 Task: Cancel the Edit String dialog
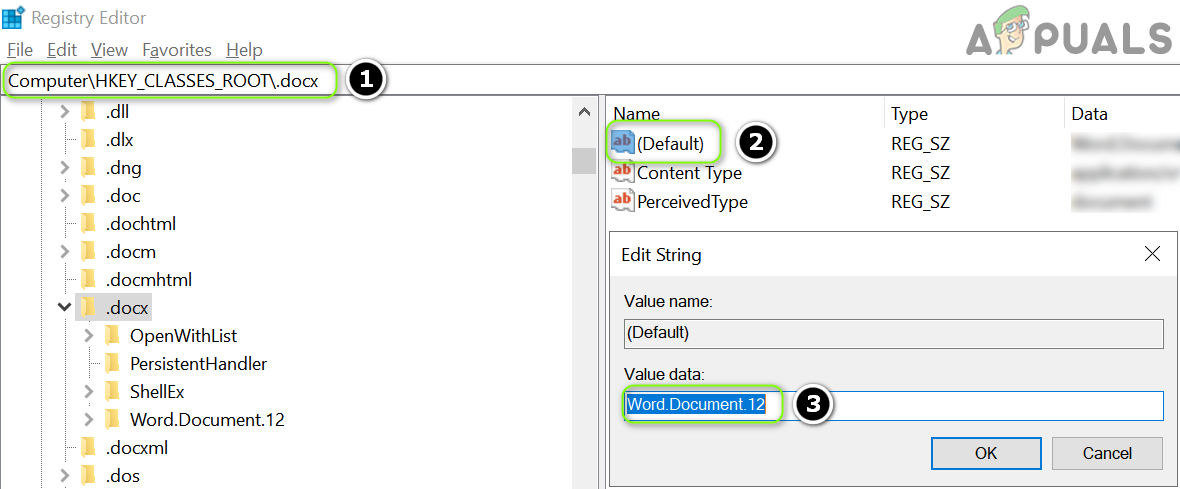click(x=1107, y=453)
